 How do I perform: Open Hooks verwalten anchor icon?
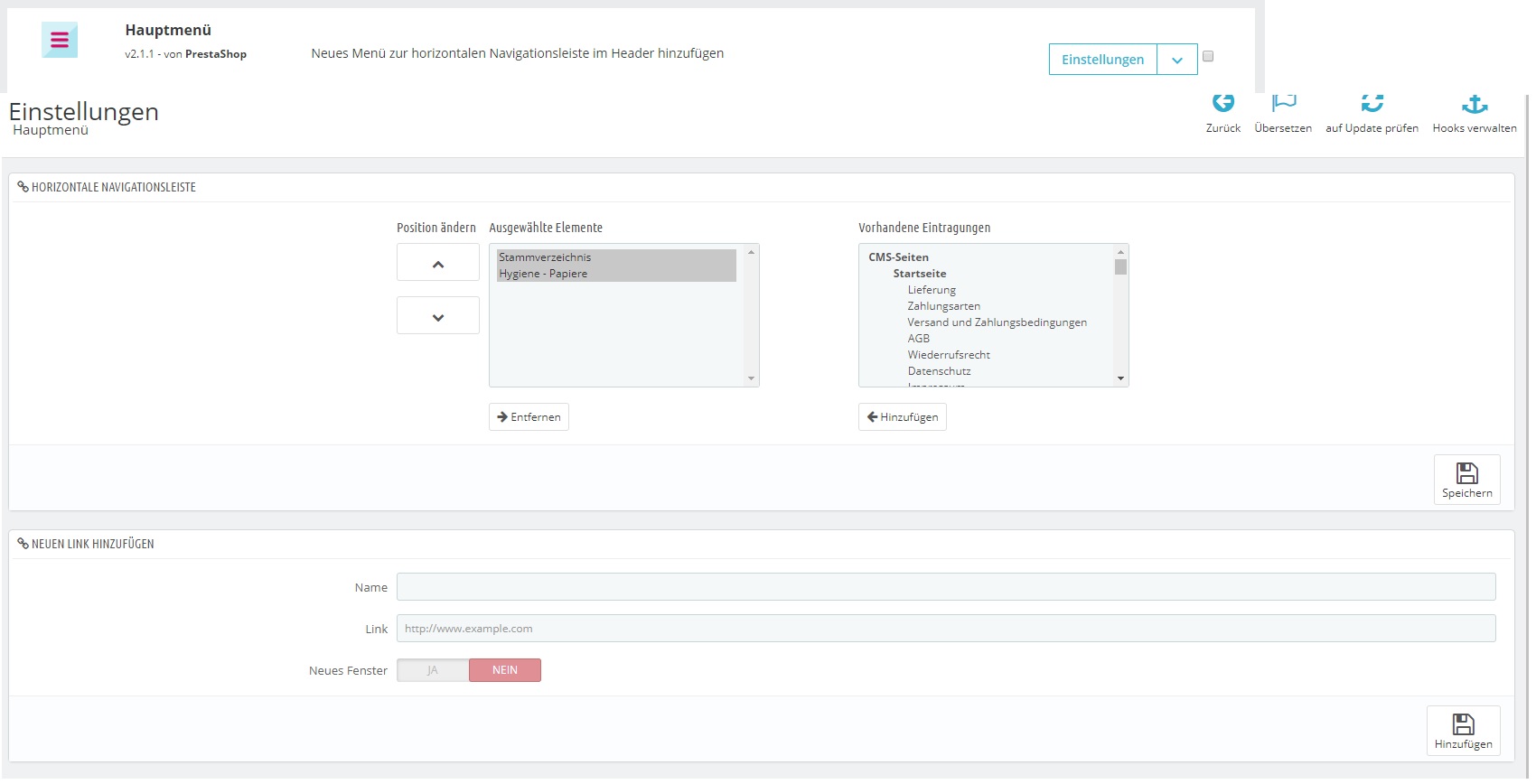pos(1475,105)
